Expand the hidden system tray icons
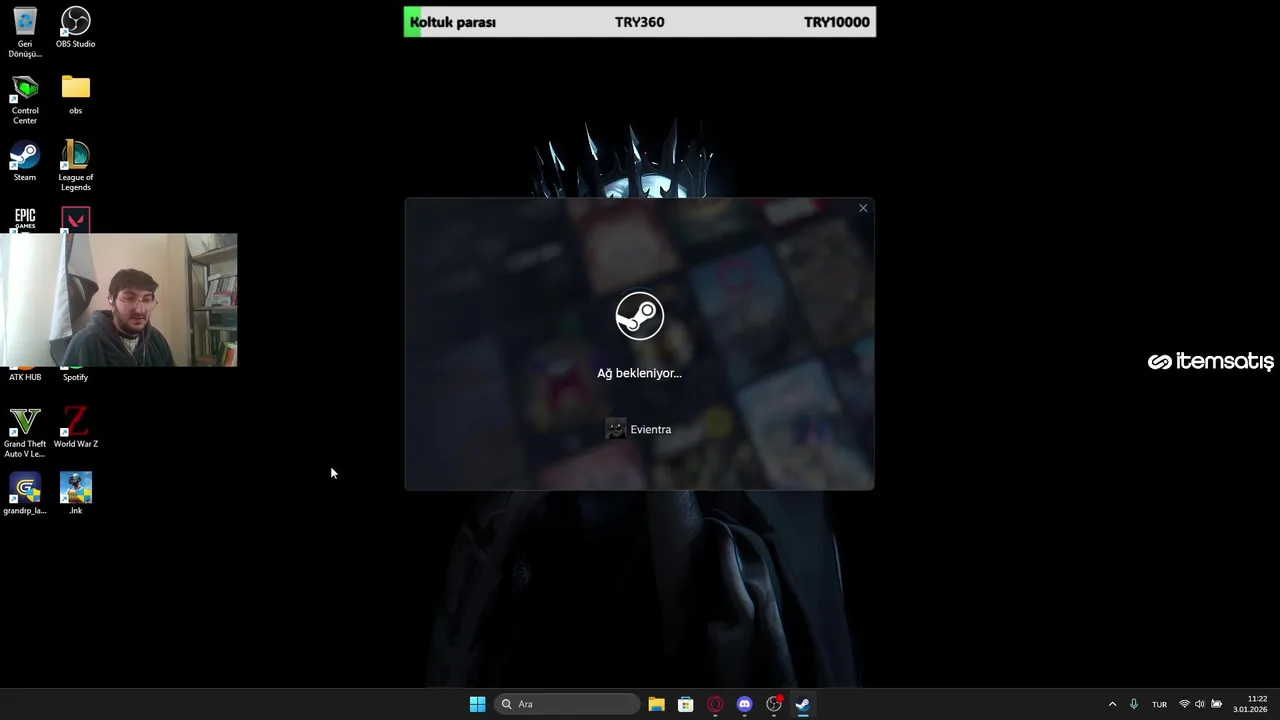The height and width of the screenshot is (720, 1280). point(1112,704)
